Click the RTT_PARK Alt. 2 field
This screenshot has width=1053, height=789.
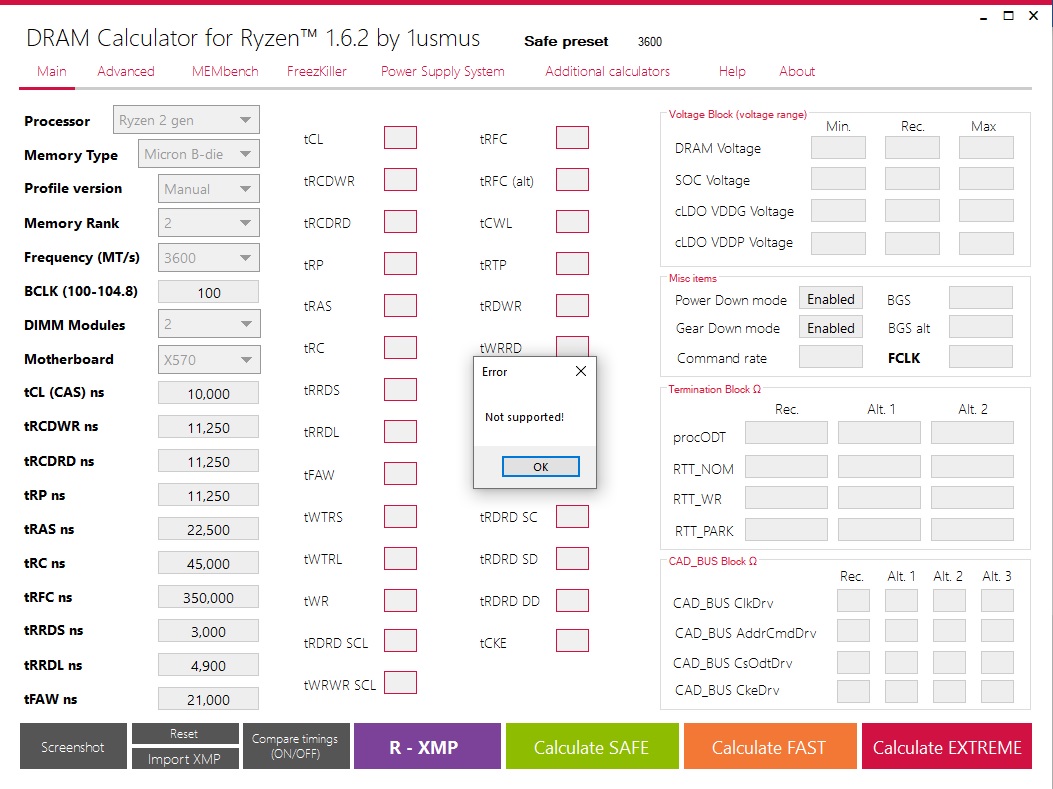click(x=972, y=529)
